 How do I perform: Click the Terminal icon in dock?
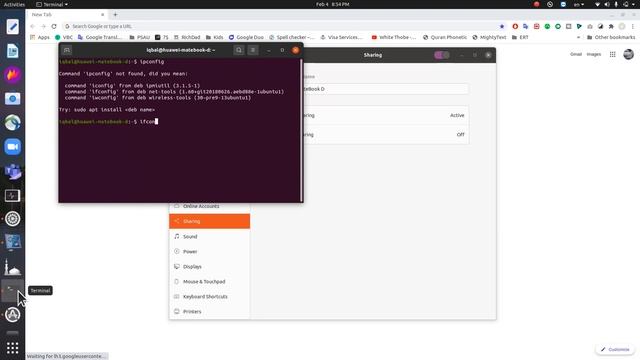(x=13, y=291)
